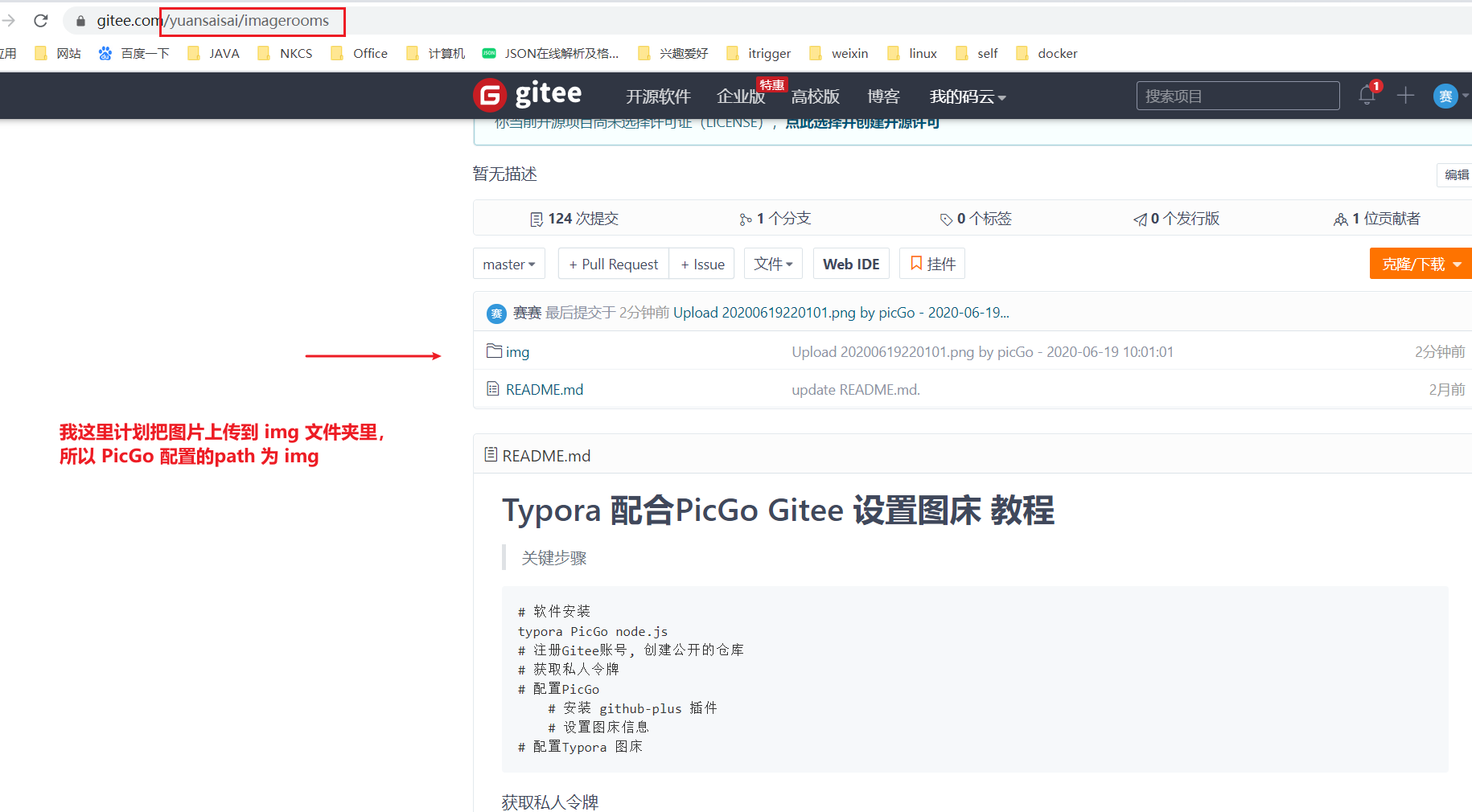The height and width of the screenshot is (812, 1472).
Task: Click the + Issue button
Action: [x=702, y=264]
